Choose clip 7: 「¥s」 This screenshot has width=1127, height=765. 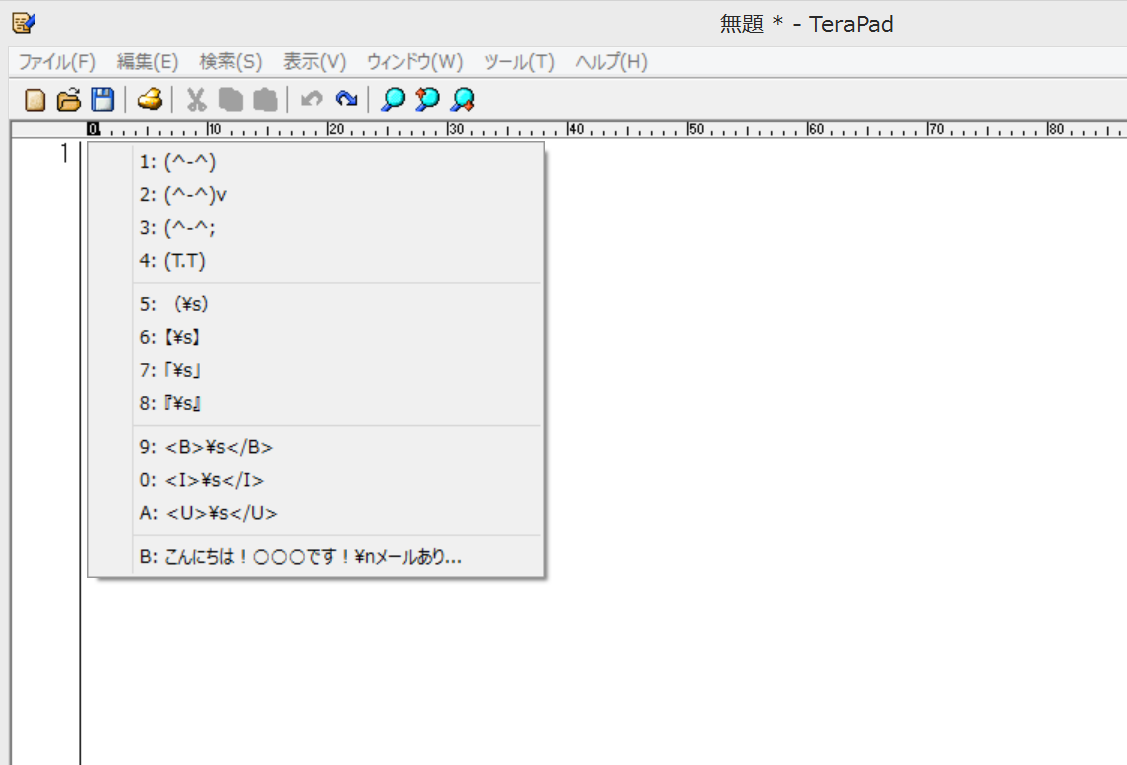point(316,370)
